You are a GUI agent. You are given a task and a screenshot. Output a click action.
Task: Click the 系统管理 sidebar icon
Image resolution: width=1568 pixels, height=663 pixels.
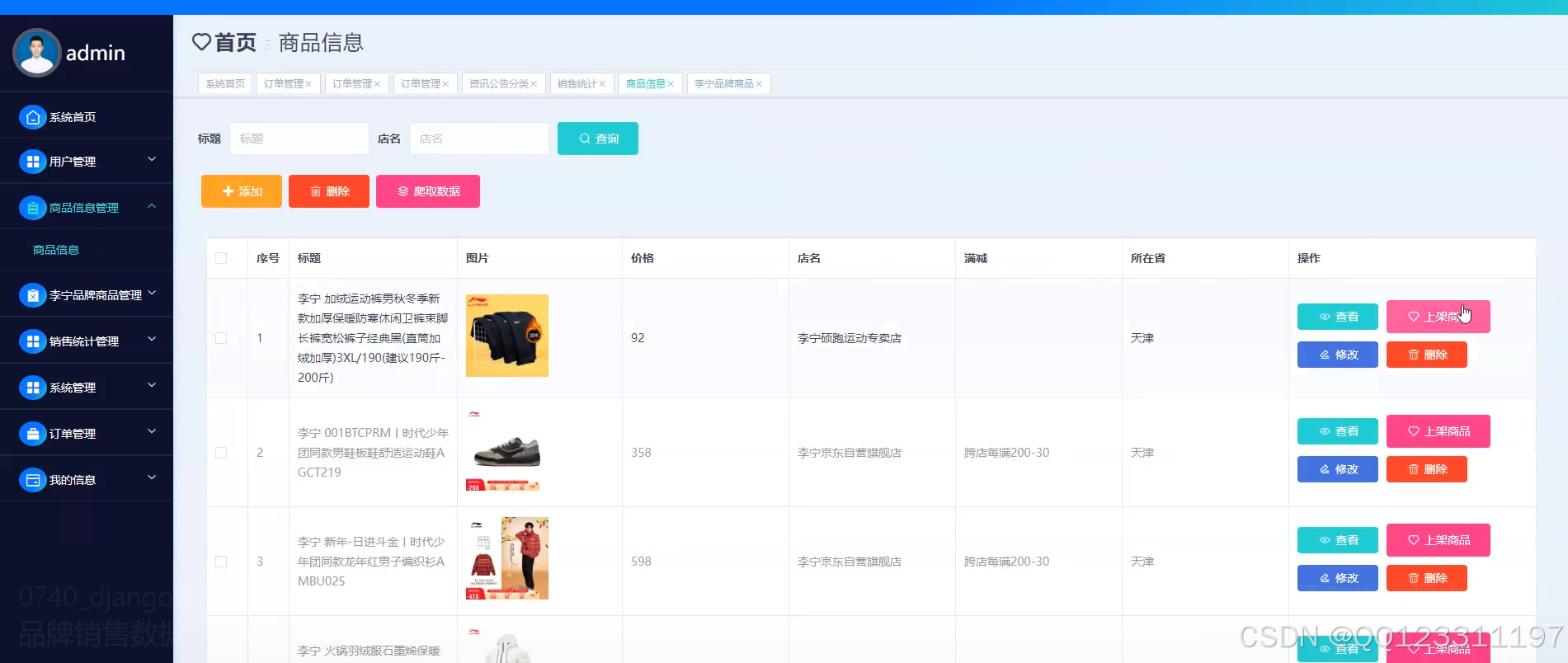tap(33, 388)
